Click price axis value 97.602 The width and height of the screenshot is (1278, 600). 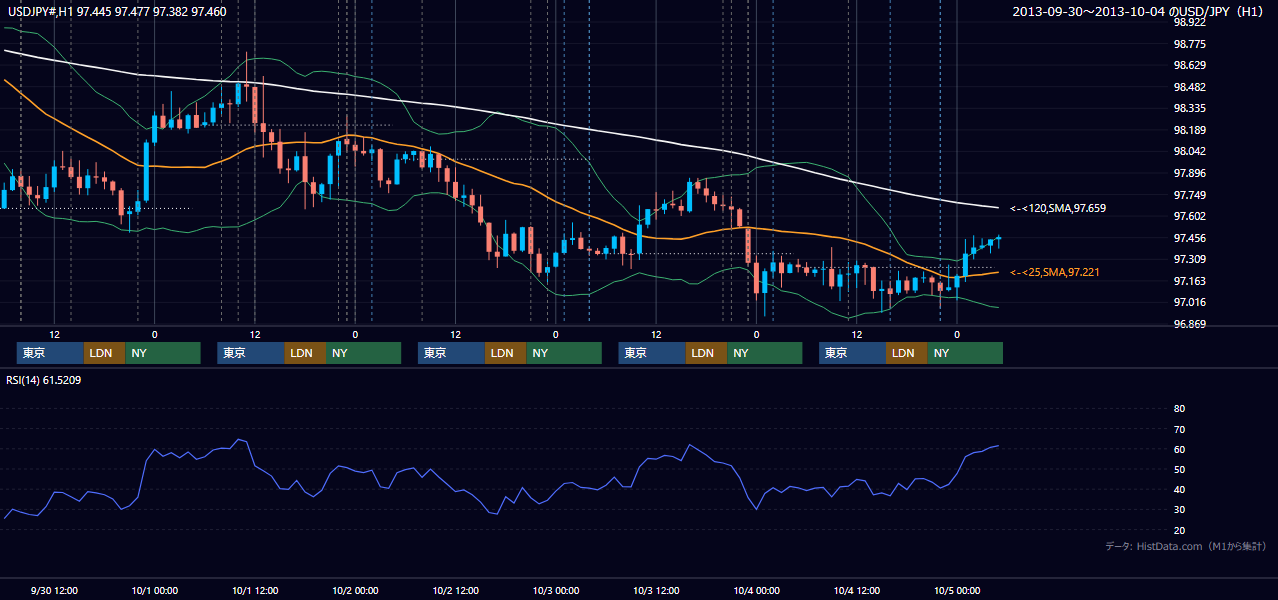pyautogui.click(x=1189, y=216)
